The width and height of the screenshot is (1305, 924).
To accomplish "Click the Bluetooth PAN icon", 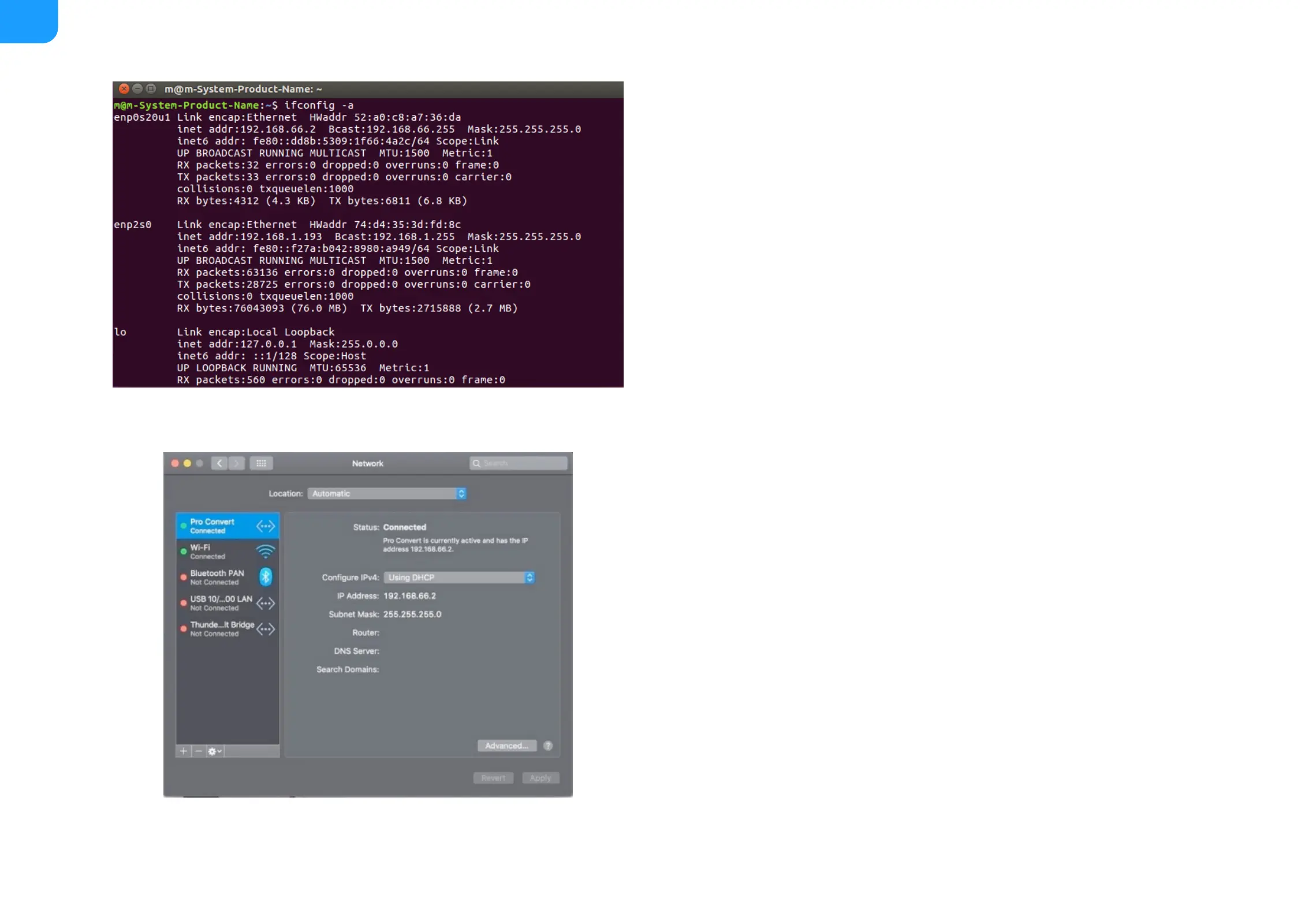I will [266, 577].
